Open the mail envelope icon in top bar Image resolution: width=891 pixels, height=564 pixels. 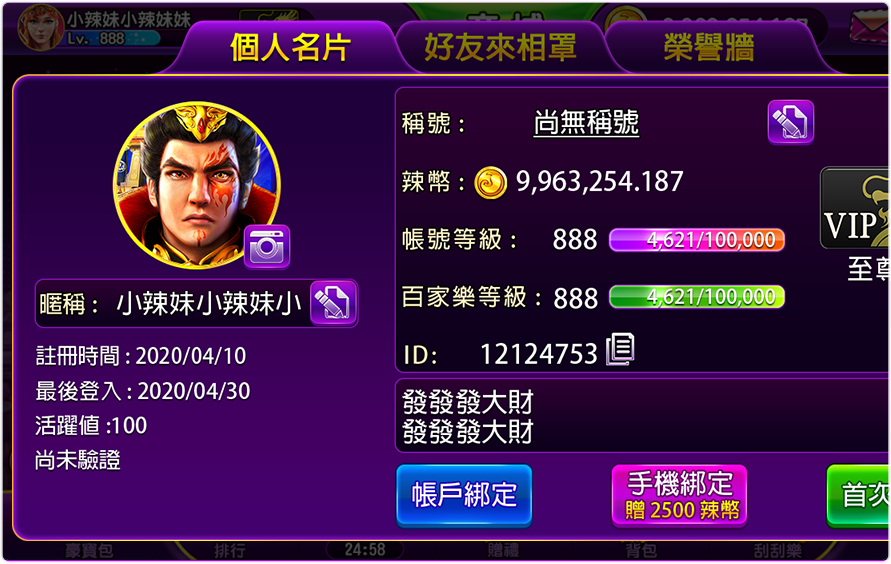868,27
